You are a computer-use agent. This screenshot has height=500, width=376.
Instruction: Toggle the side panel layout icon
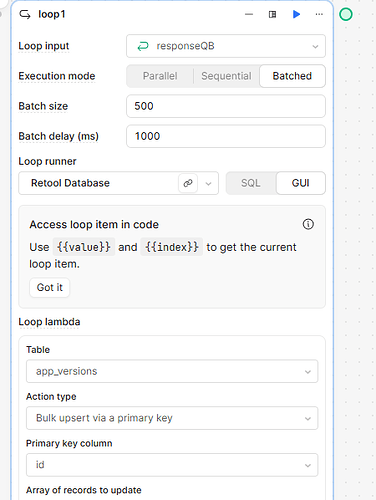click(272, 14)
